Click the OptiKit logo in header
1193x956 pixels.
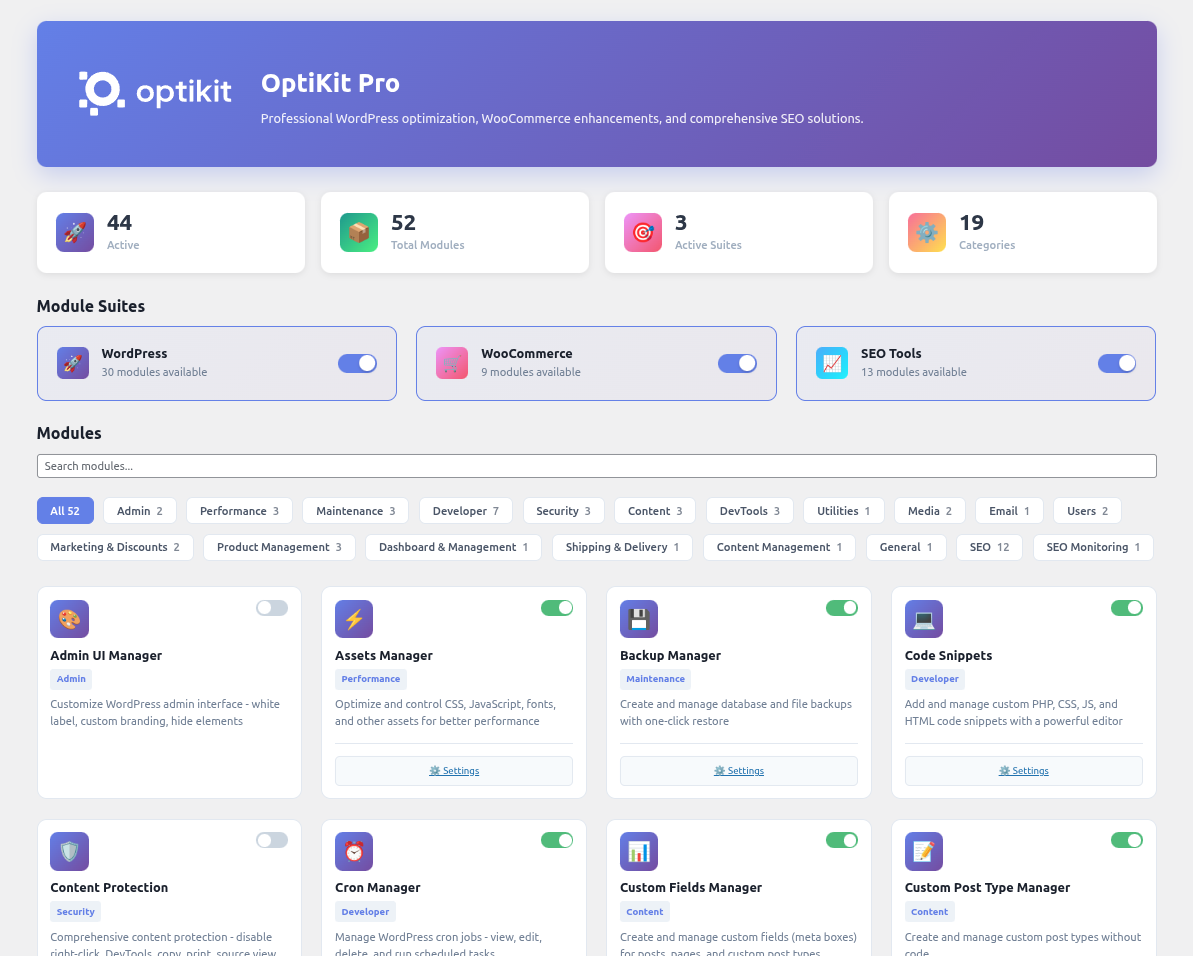155,93
